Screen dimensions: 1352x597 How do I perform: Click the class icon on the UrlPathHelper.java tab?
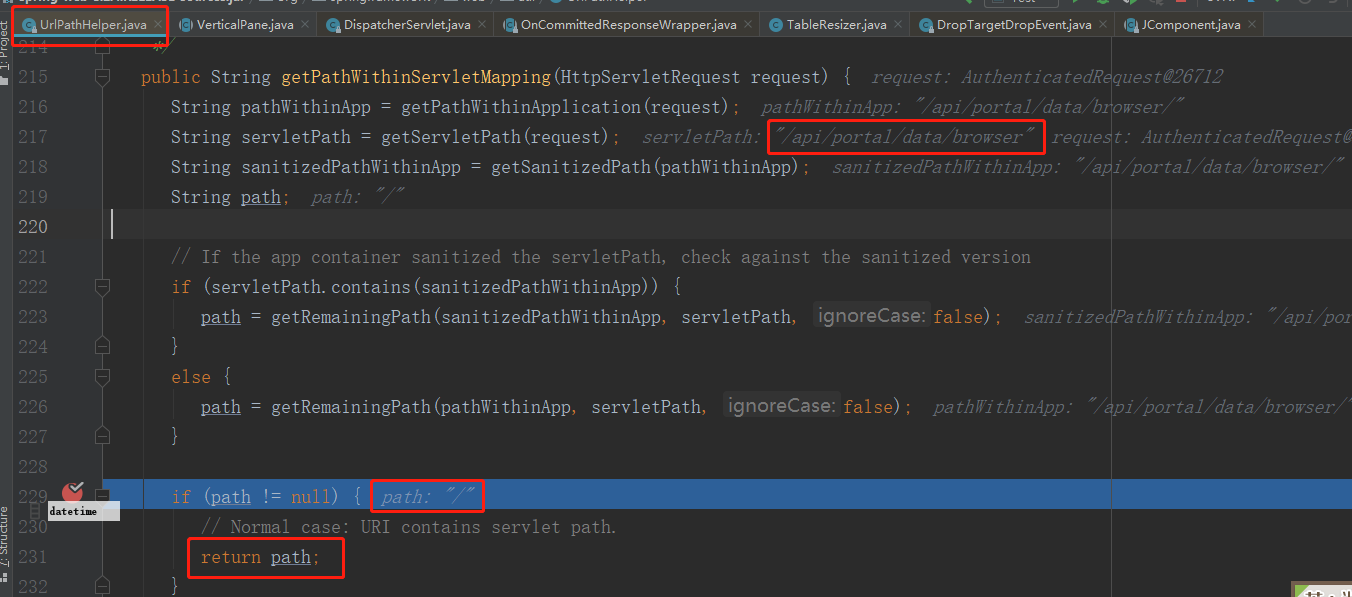[x=28, y=22]
